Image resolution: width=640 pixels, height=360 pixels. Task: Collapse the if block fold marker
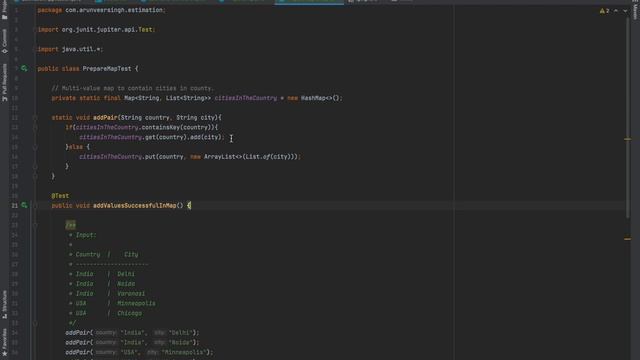click(x=35, y=127)
